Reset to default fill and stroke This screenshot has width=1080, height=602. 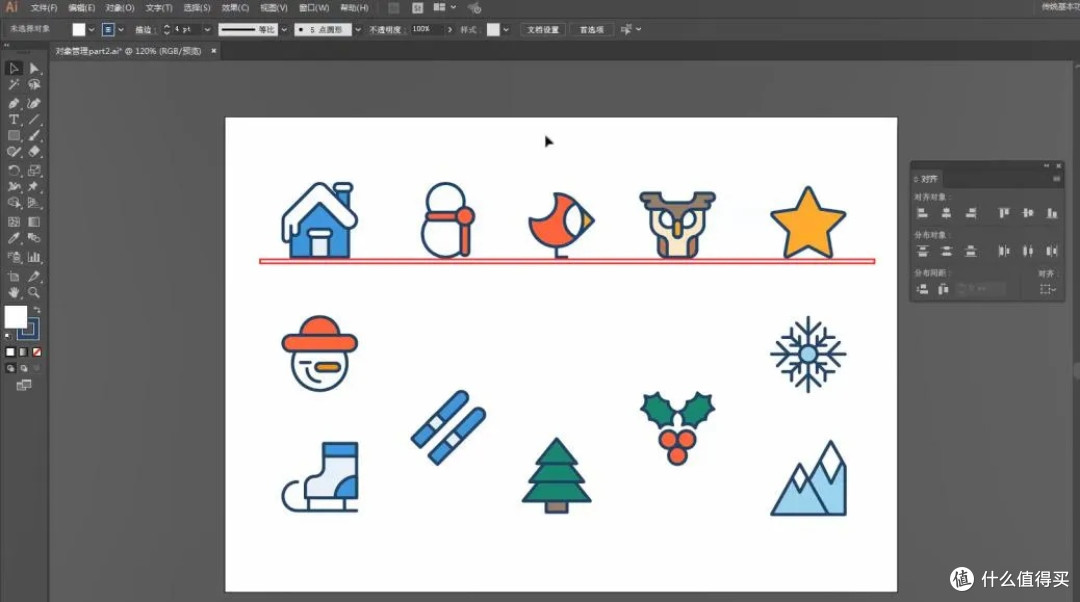(x=8, y=336)
